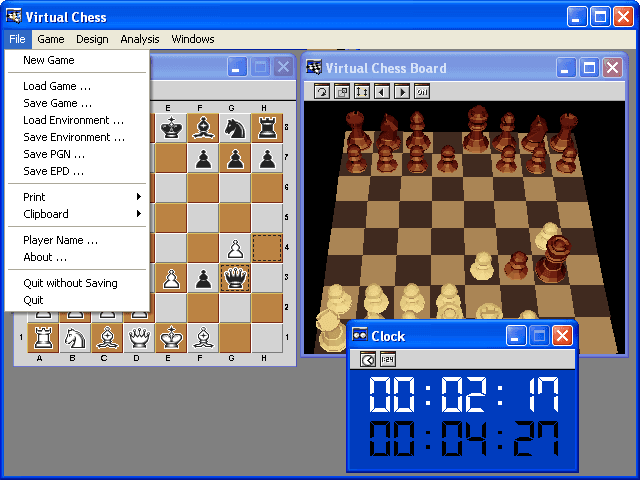Click the board tilt arrows icon

(x=362, y=91)
